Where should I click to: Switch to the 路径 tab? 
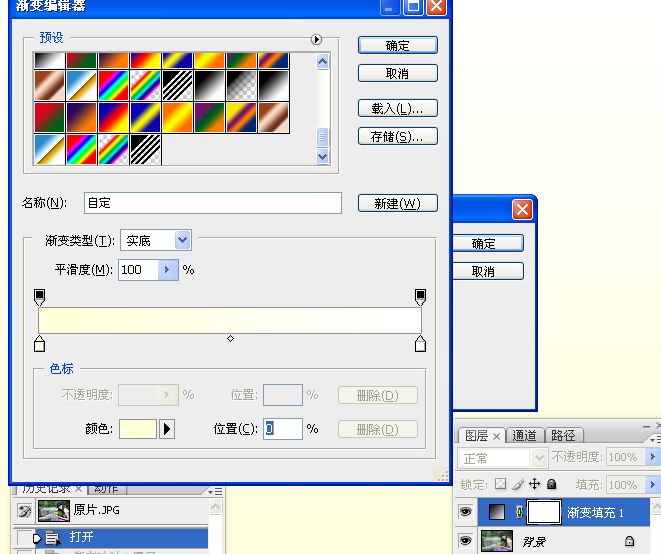[563, 436]
